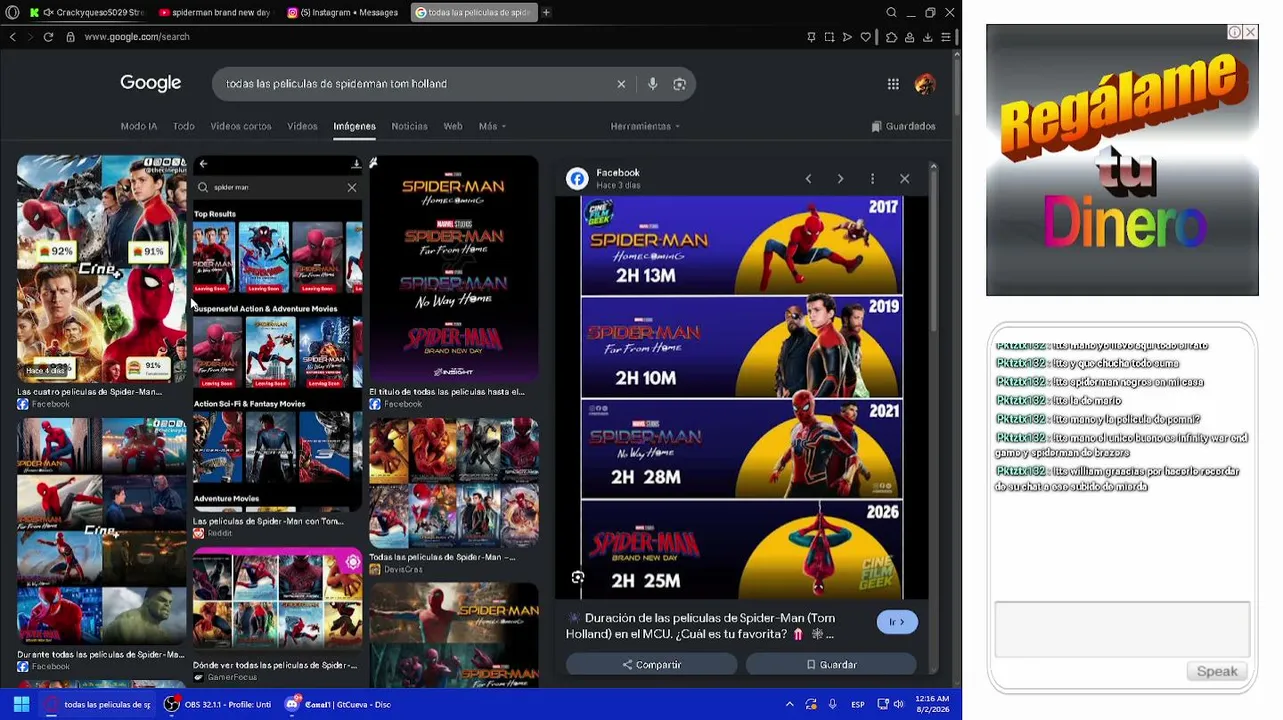Open the Opera browser menu
The image size is (1283, 720).
(x=12, y=12)
